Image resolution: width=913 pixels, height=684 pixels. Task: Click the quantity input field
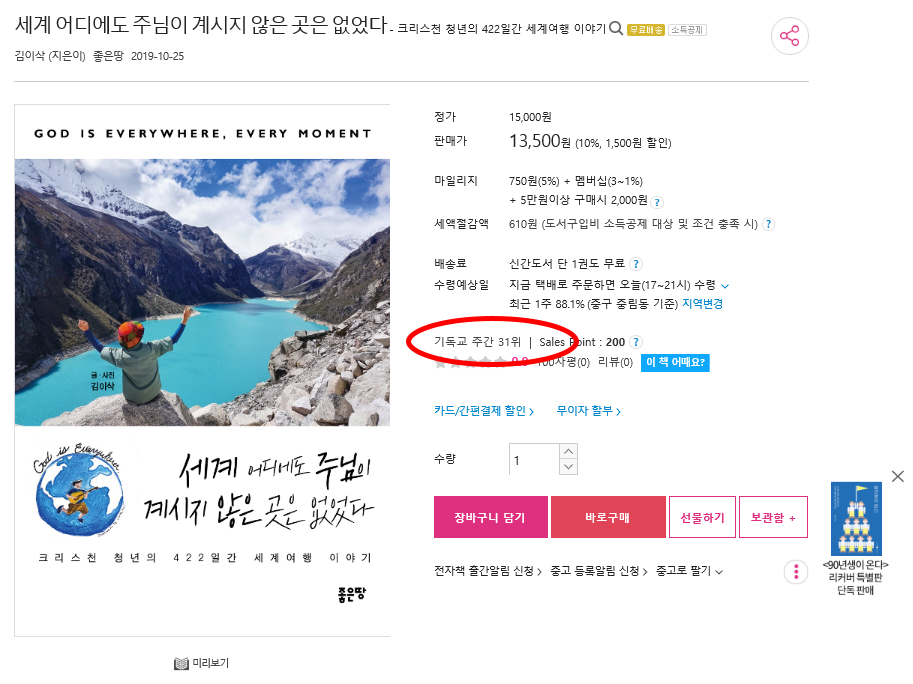pyautogui.click(x=535, y=459)
